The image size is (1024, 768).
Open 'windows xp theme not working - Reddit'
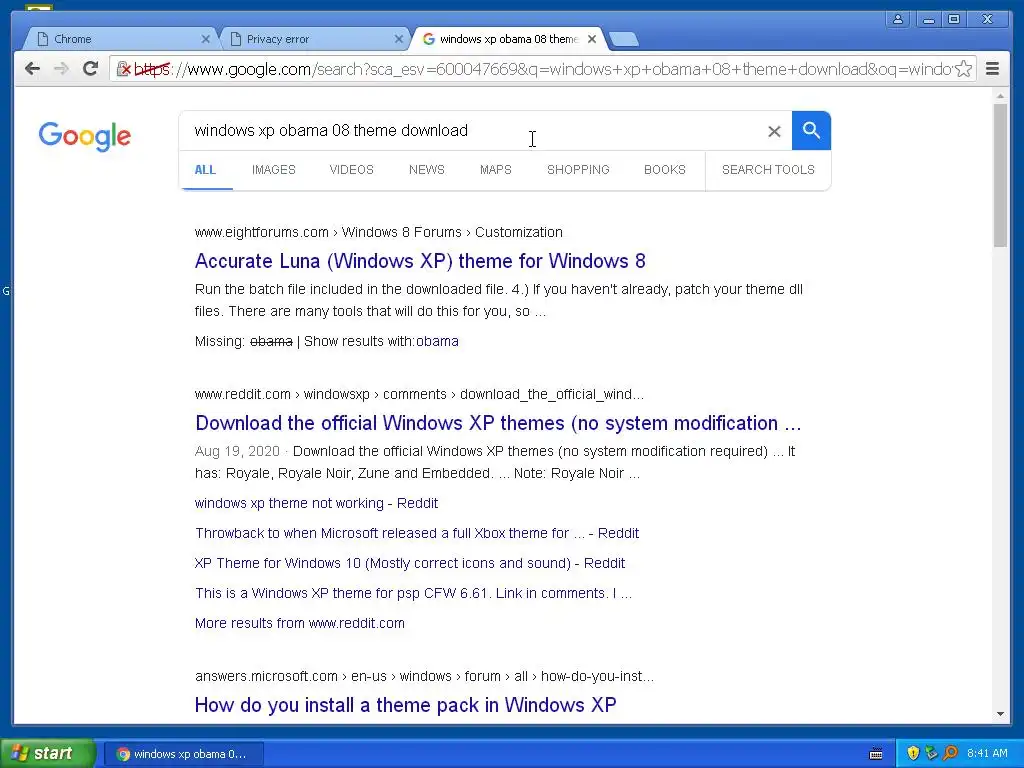point(316,504)
